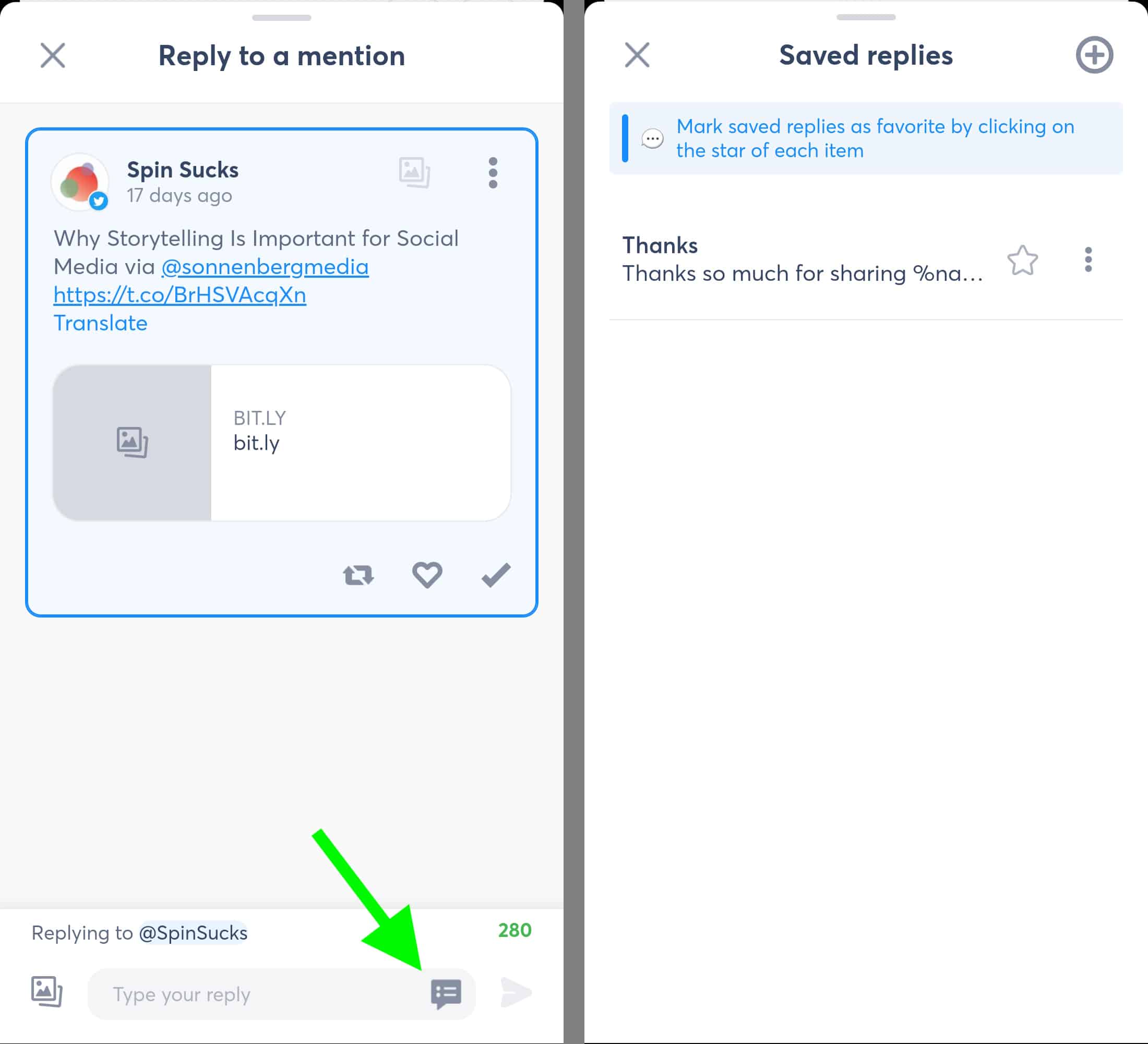Image resolution: width=1148 pixels, height=1044 pixels.
Task: Open options menu for Thanks saved reply
Action: (1088, 260)
